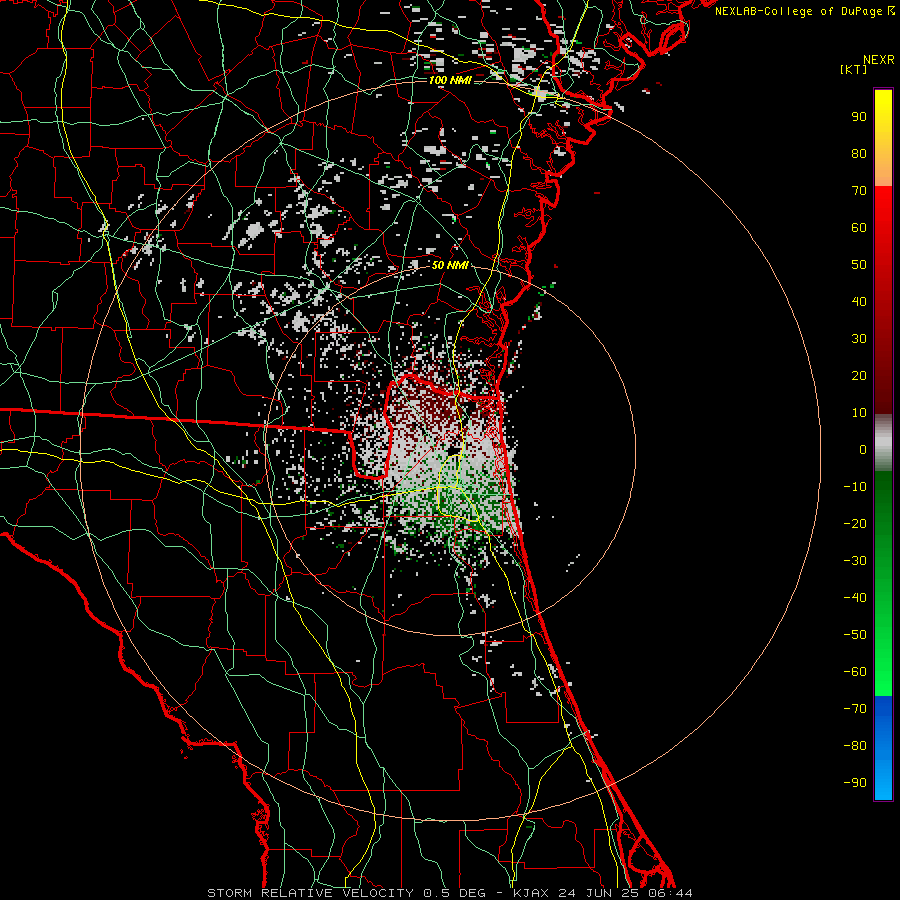Click the -50 value on the velocity scale
Screen dimensions: 900x900
[x=855, y=635]
